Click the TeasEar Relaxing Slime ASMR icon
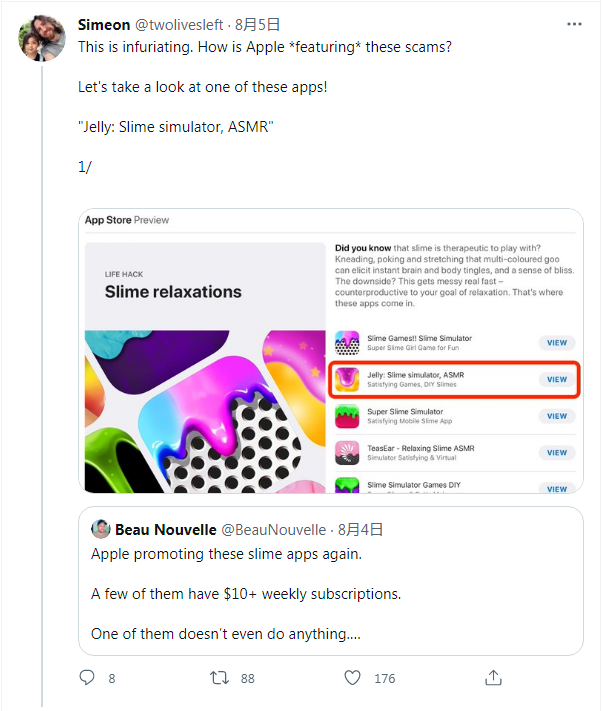602x711 pixels. [347, 452]
